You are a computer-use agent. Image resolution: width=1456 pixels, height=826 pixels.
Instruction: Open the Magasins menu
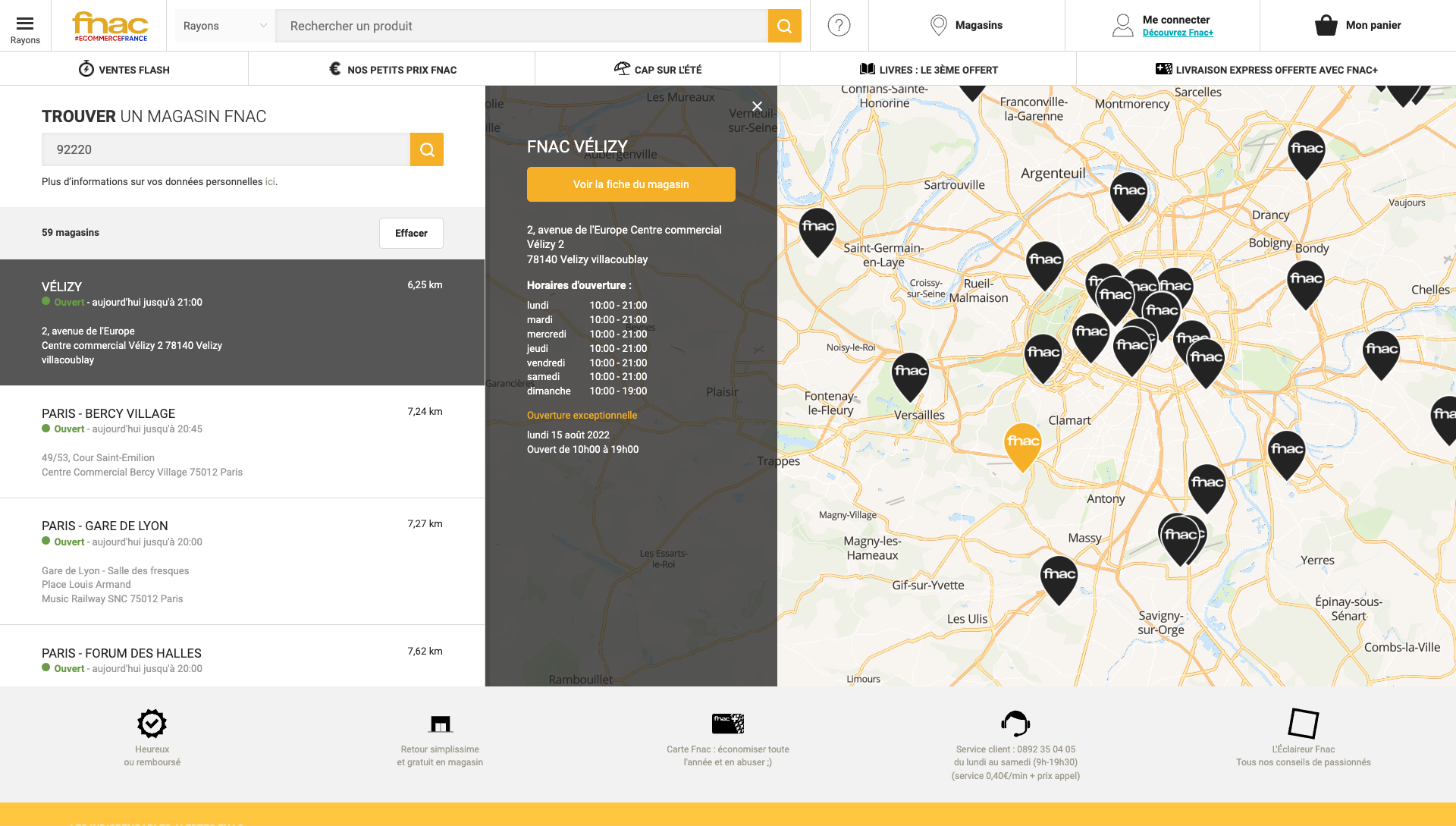coord(966,26)
